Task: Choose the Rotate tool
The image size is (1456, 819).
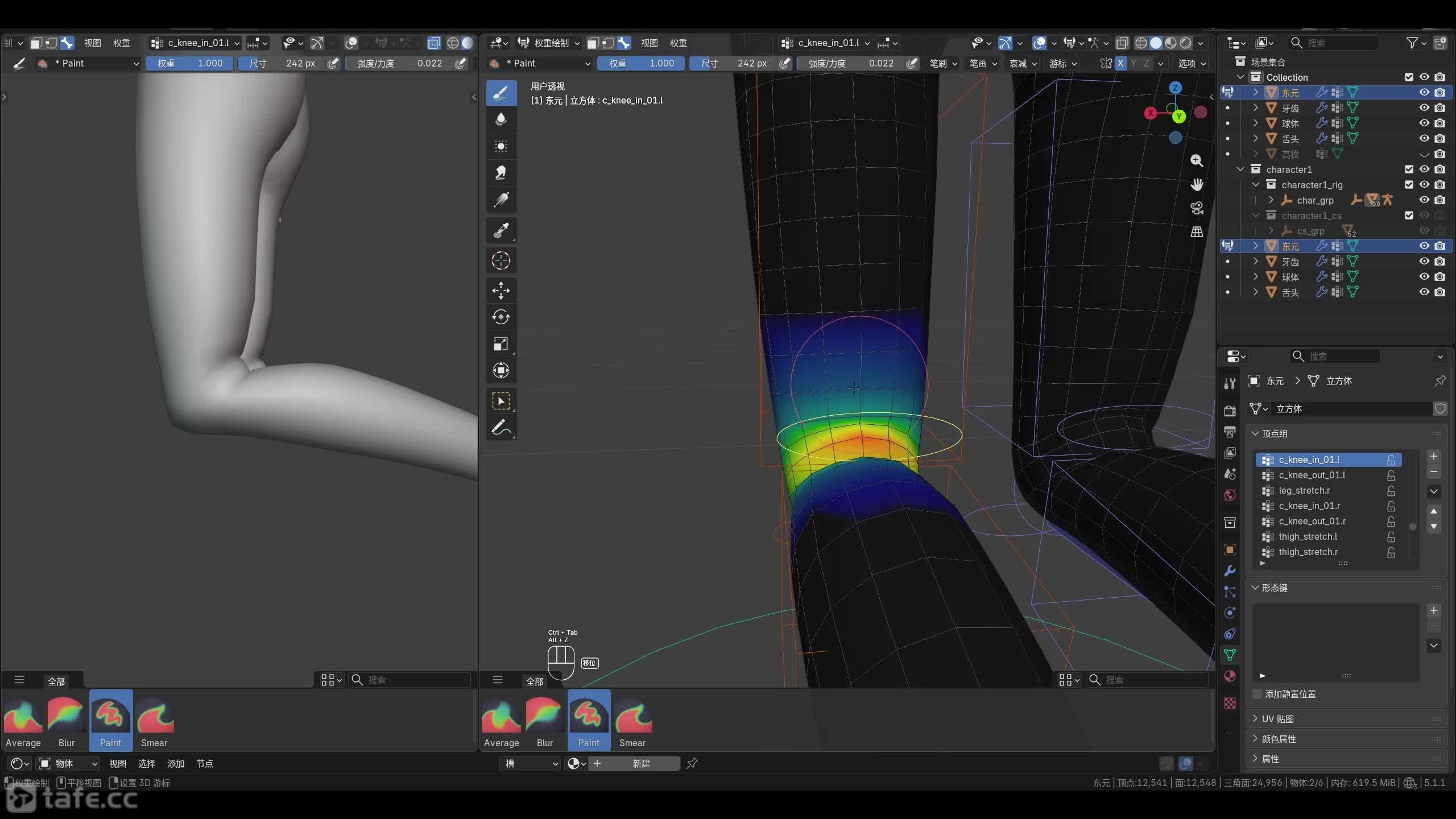Action: pyautogui.click(x=501, y=317)
